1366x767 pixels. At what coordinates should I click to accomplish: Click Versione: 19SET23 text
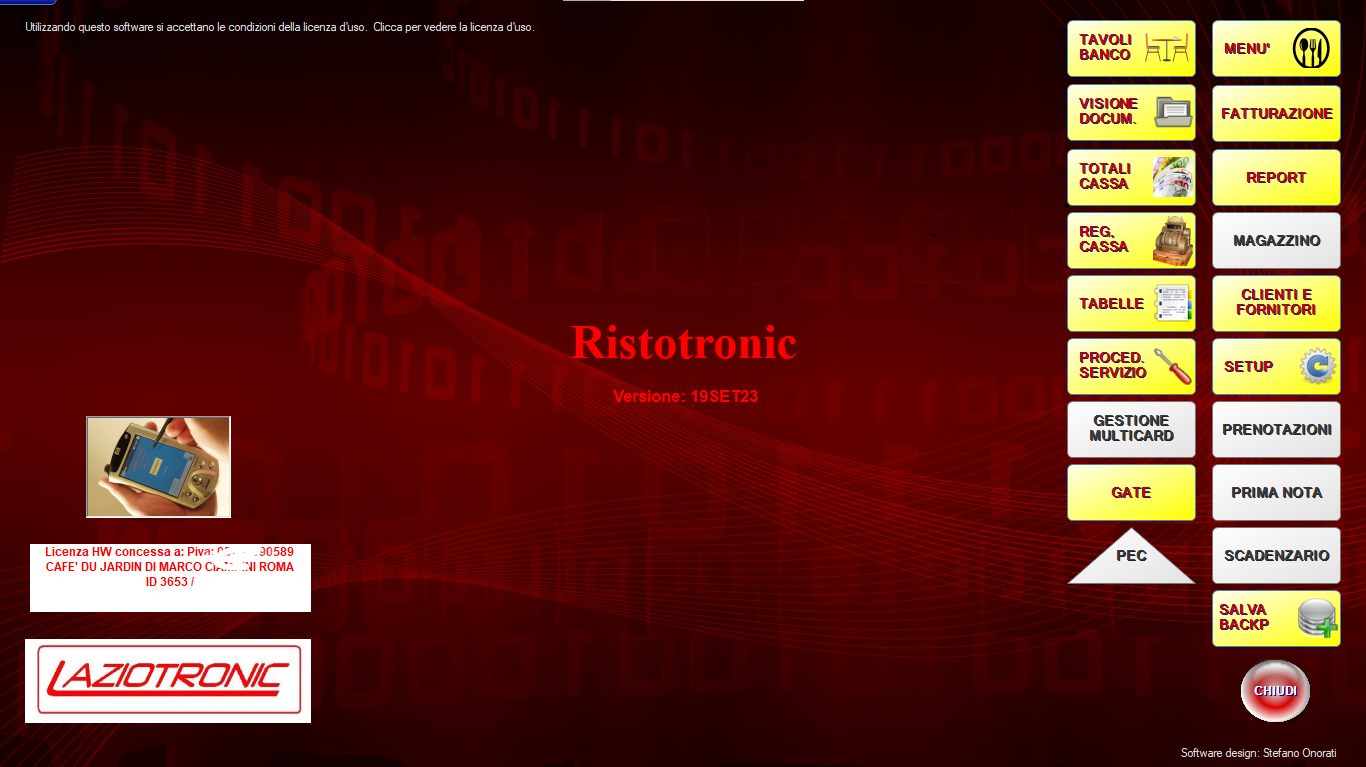[686, 396]
